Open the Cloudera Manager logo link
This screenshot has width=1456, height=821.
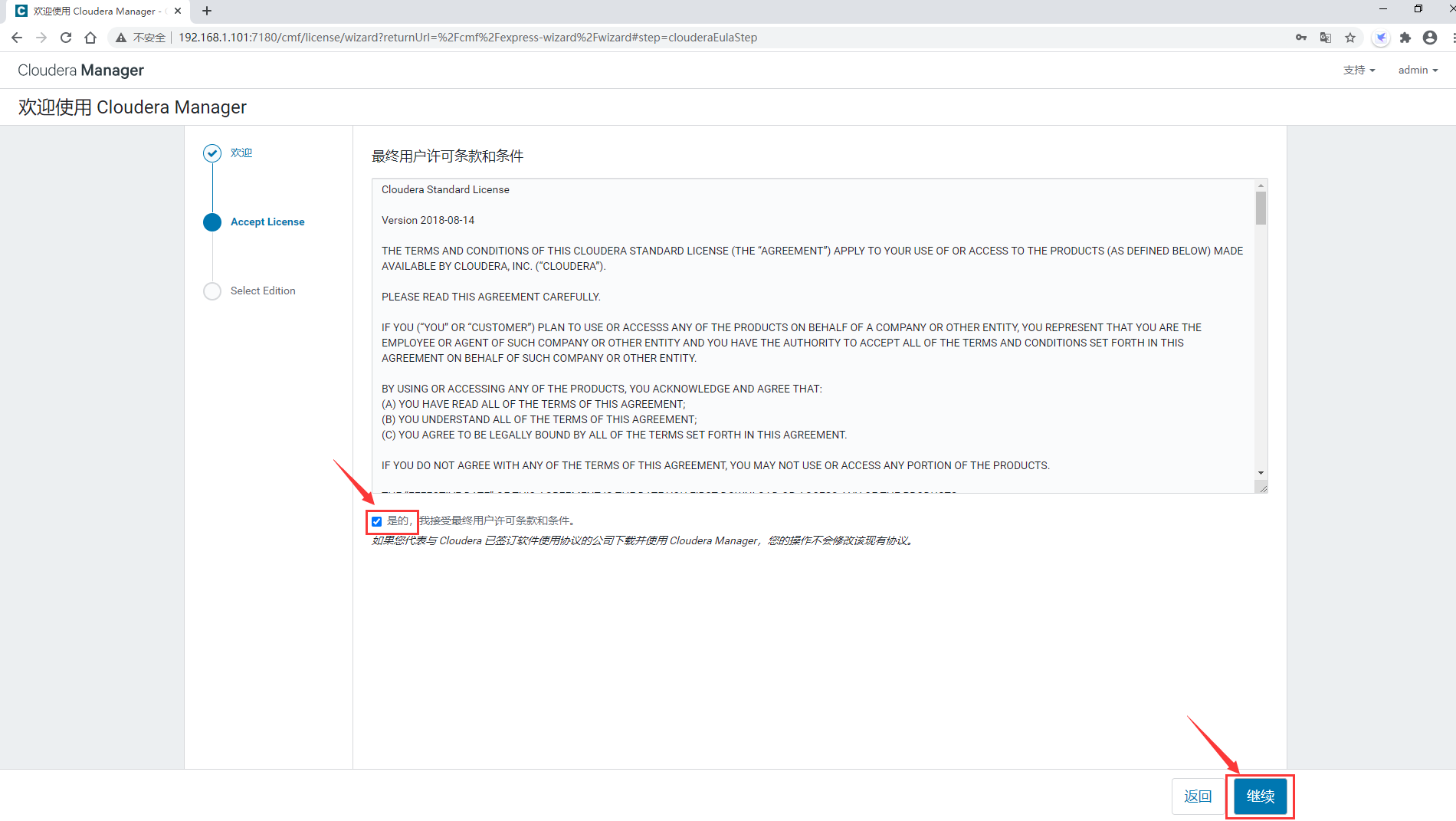pos(80,71)
